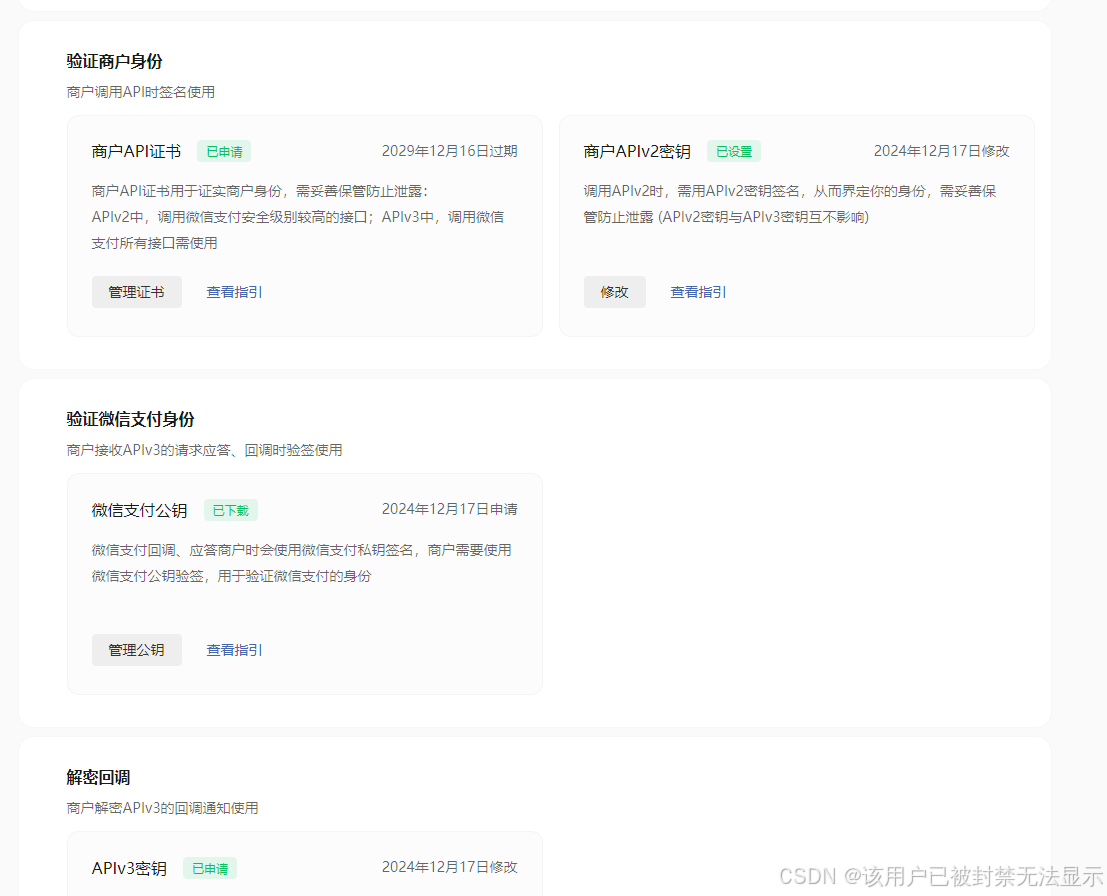Image resolution: width=1107 pixels, height=896 pixels.
Task: Click the 商户调用API时签名使用 subtitle
Action: tap(140, 92)
